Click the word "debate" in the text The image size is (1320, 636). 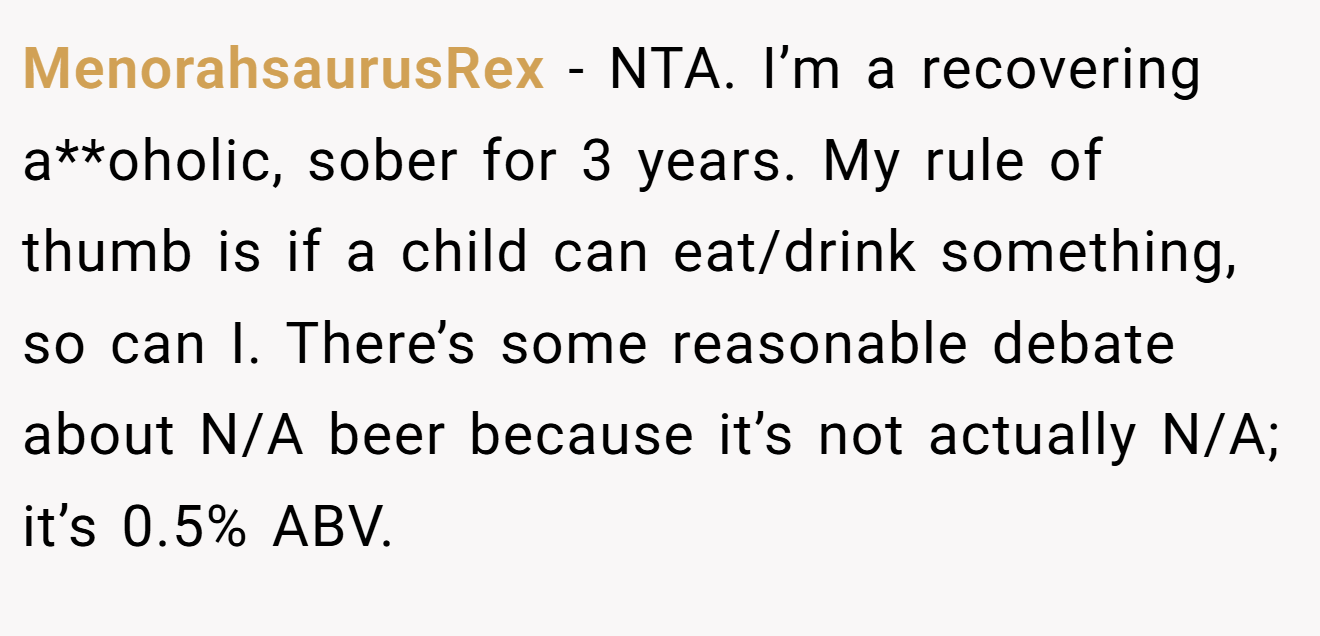point(1084,345)
